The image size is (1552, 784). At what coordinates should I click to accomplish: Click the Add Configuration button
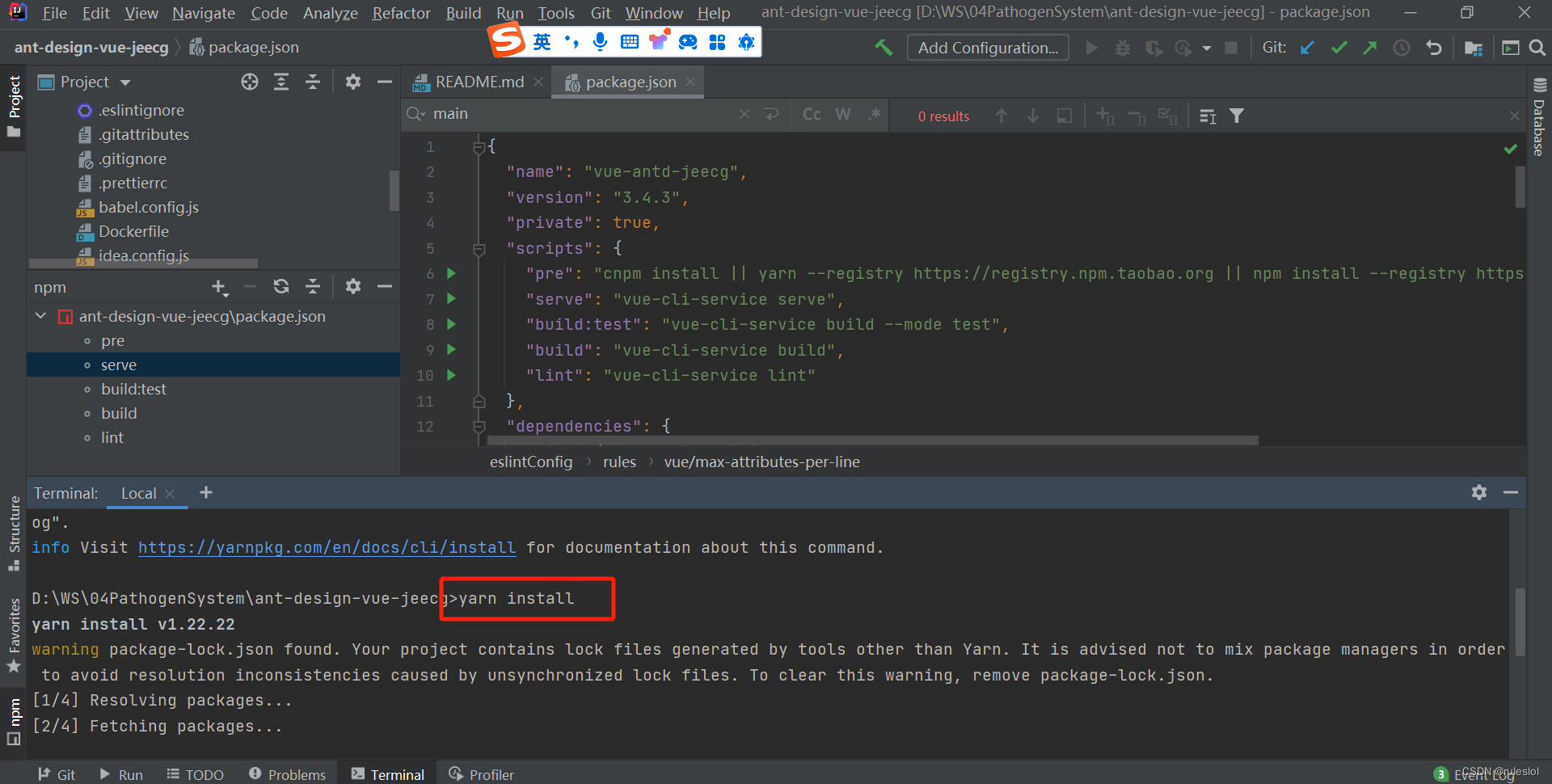pos(987,47)
